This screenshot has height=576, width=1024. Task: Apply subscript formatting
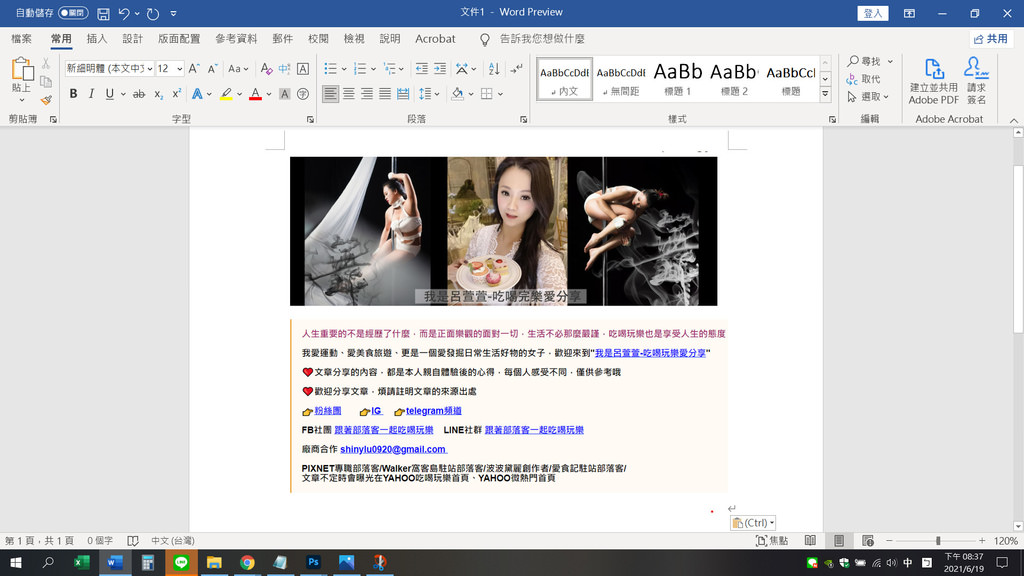pyautogui.click(x=158, y=94)
